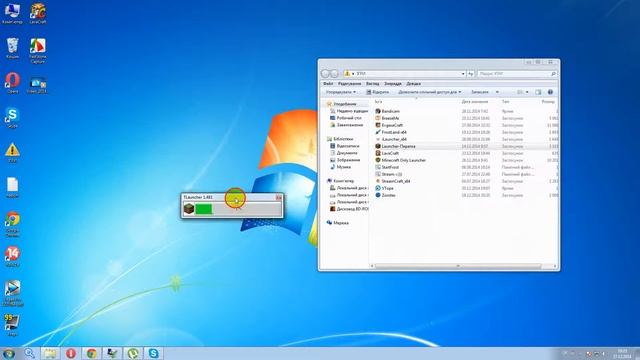Open Завантаження in the navigation pane

click(346, 125)
